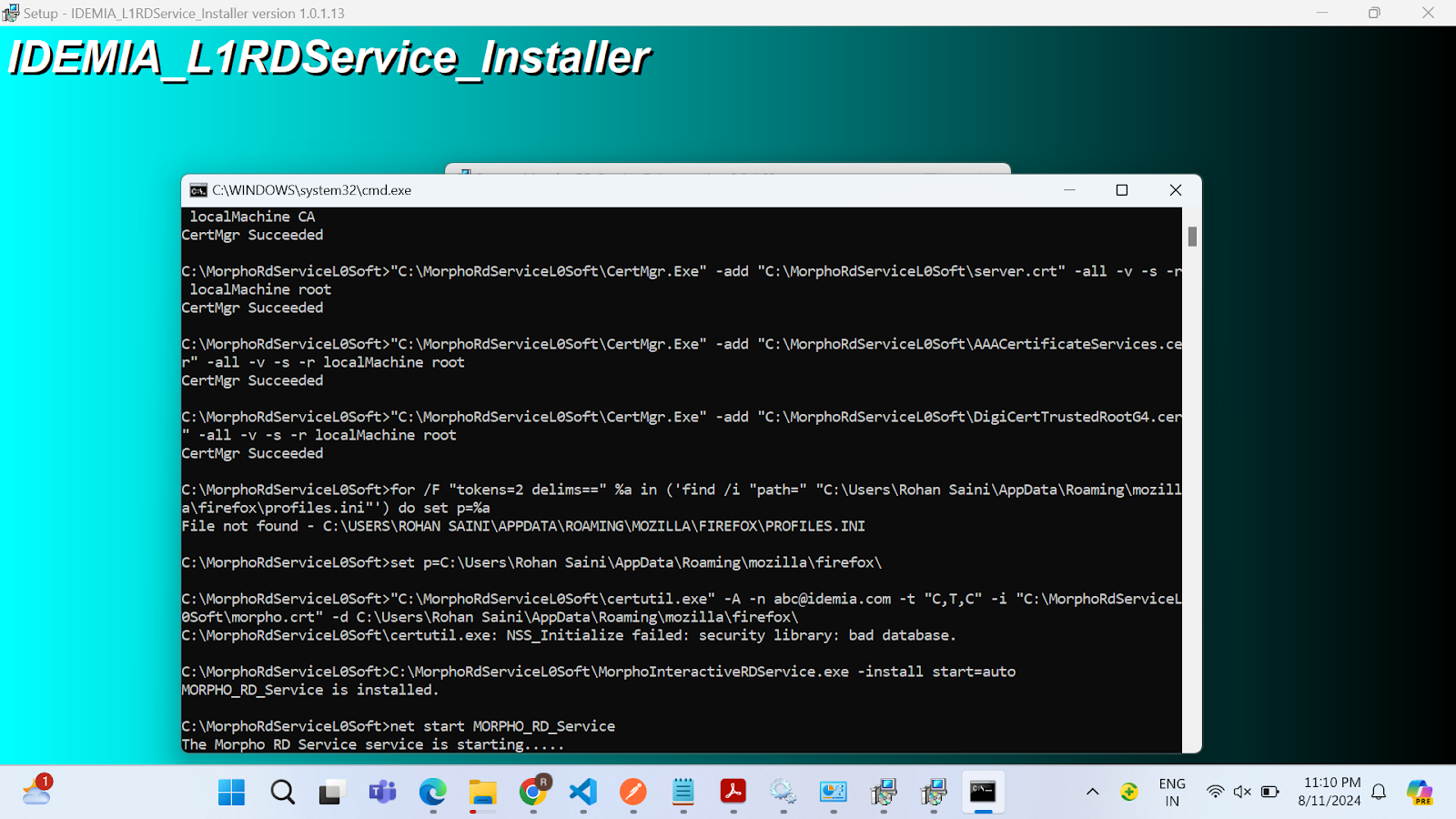Switch to Notepad on the taskbar
This screenshot has width=1456, height=819.
[683, 793]
